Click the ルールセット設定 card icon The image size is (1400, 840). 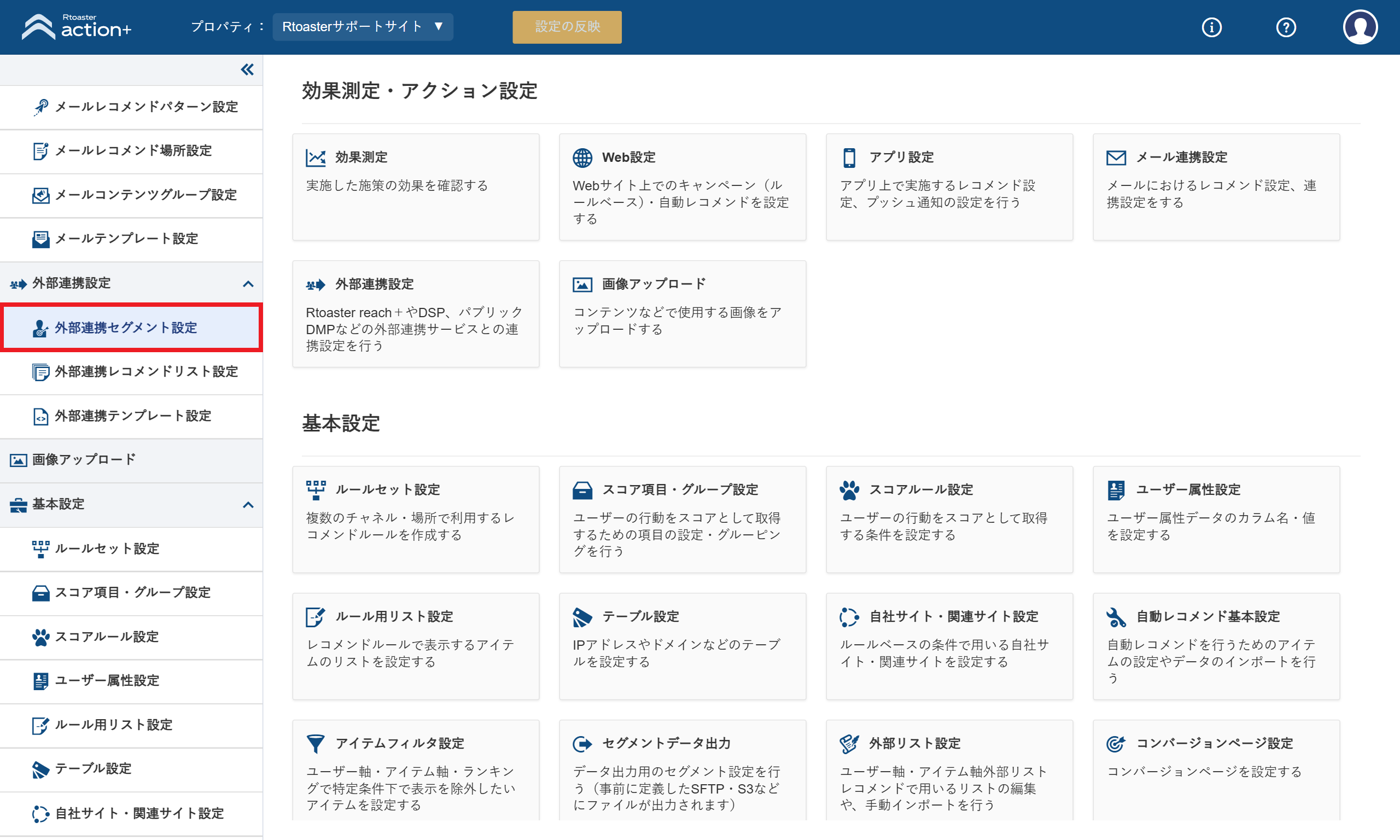tap(315, 489)
